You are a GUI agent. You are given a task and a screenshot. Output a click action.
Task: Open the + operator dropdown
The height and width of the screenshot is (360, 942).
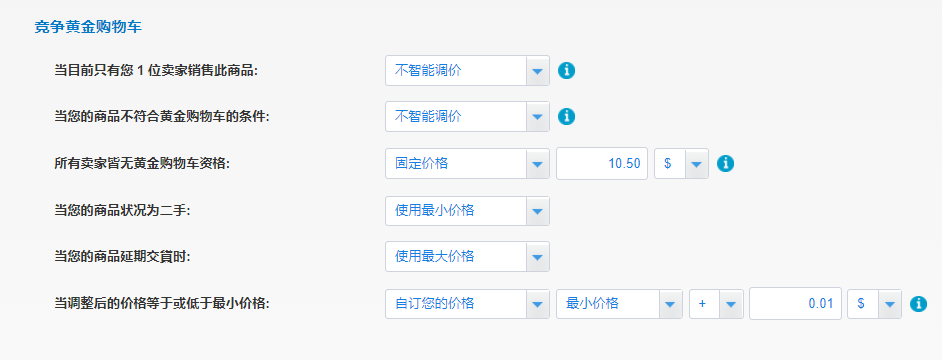pos(716,304)
